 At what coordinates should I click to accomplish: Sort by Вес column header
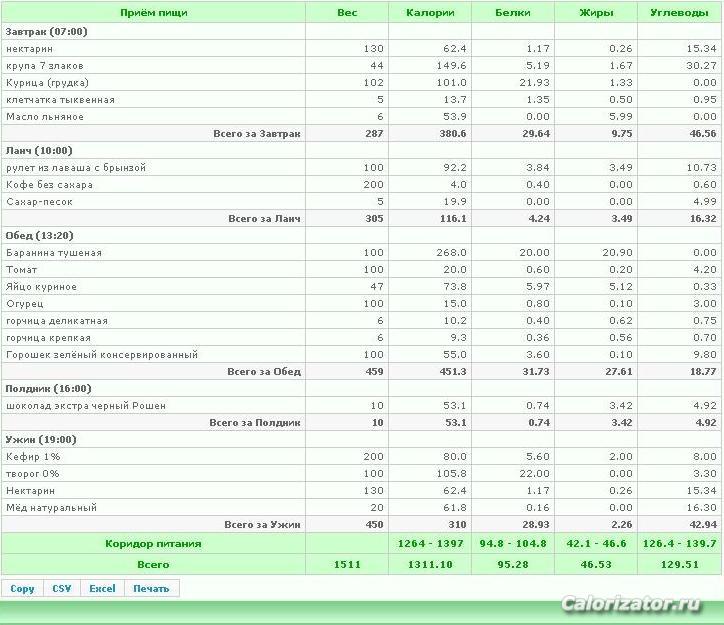click(347, 12)
